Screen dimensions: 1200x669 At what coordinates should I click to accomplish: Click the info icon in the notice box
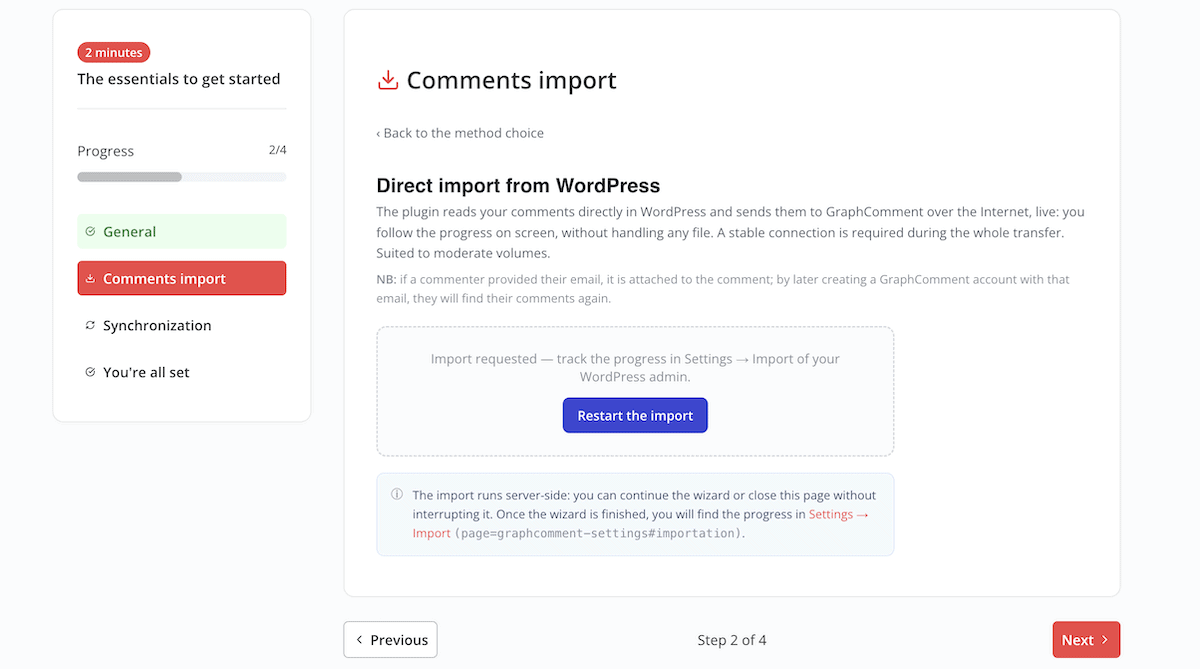coord(397,494)
